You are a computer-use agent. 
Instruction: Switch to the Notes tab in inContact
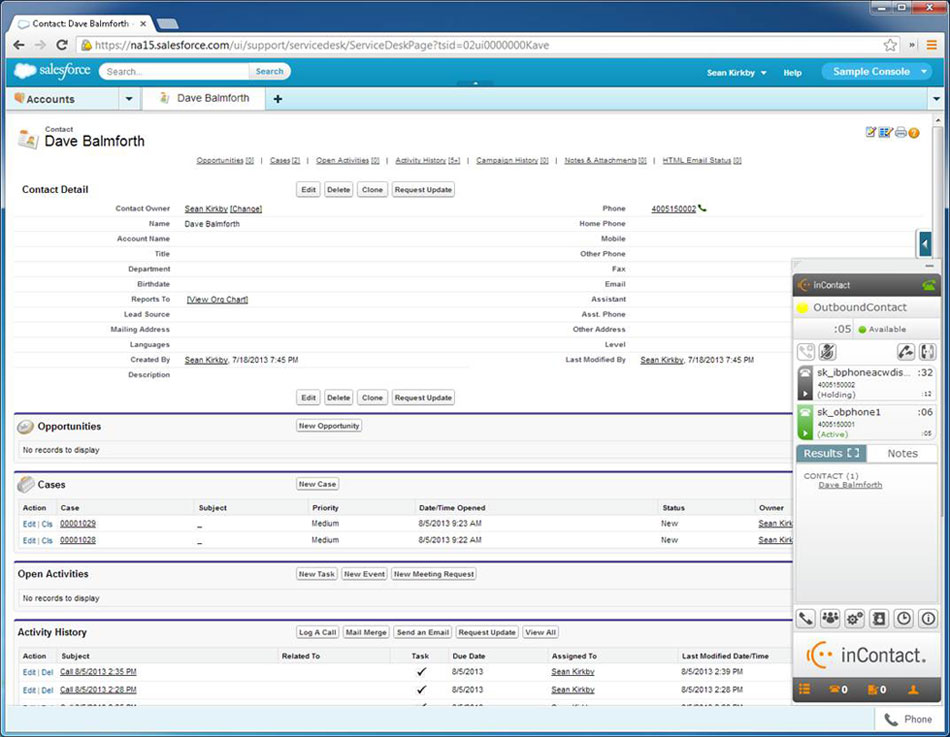click(x=902, y=453)
